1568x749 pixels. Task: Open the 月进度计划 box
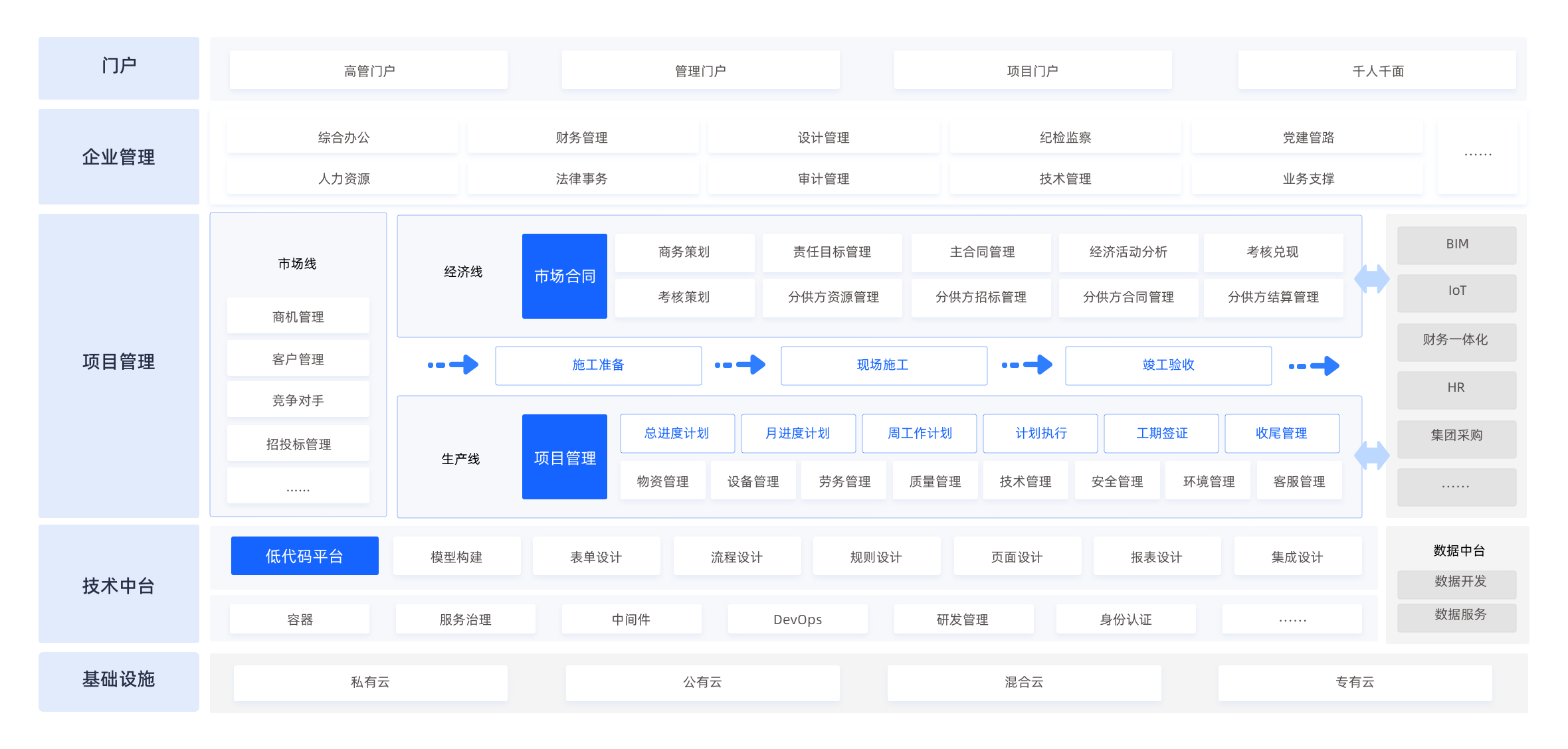(799, 434)
